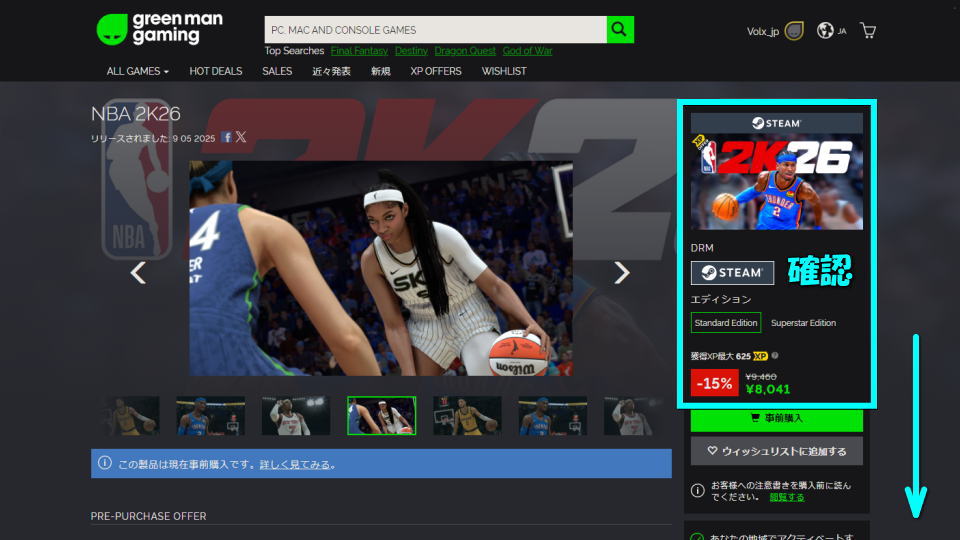Click the info icon in pre-purchase banner

point(105,463)
